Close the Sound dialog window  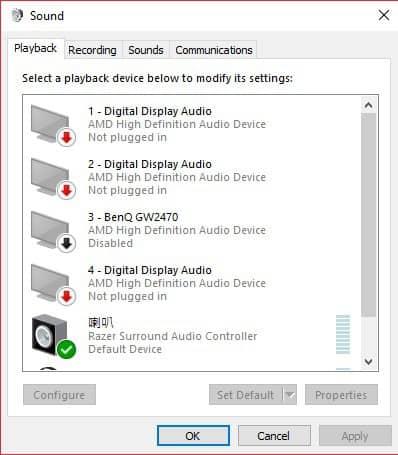384,15
